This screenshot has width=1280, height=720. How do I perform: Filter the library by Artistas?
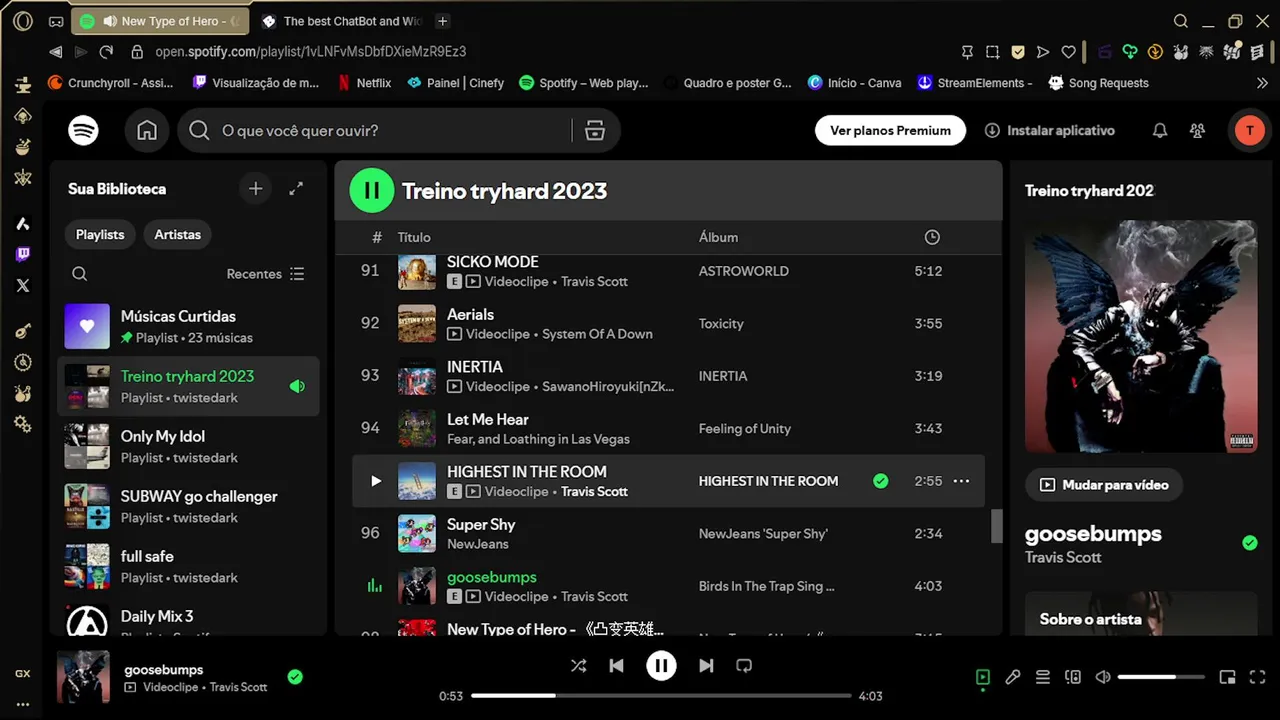pos(178,235)
